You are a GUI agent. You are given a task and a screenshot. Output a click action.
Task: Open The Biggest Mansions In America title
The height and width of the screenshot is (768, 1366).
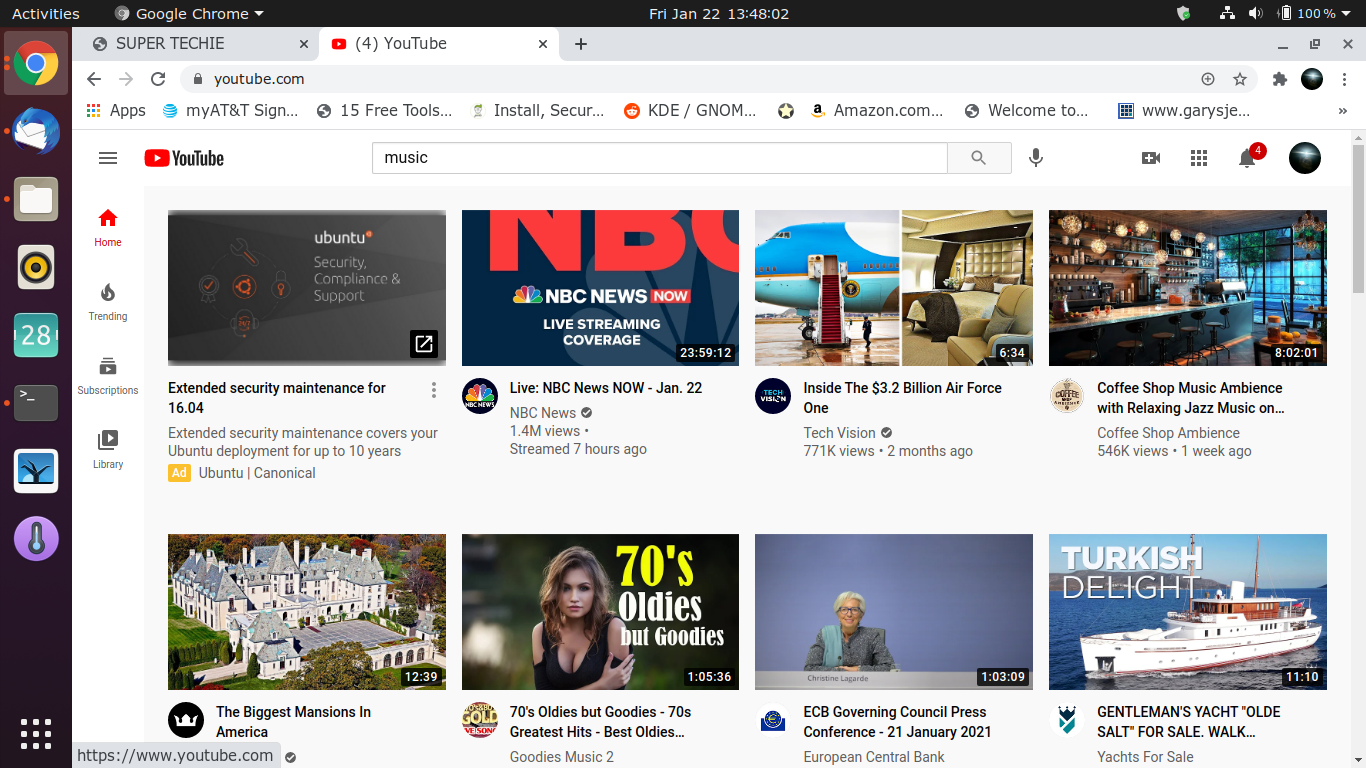(293, 722)
